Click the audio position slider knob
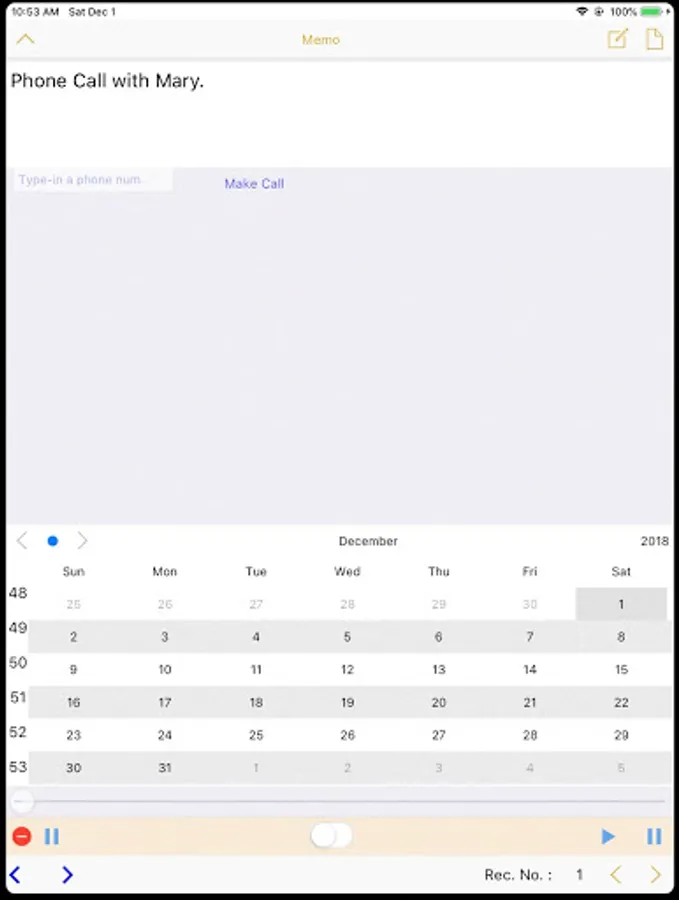679x900 pixels. pos(22,801)
